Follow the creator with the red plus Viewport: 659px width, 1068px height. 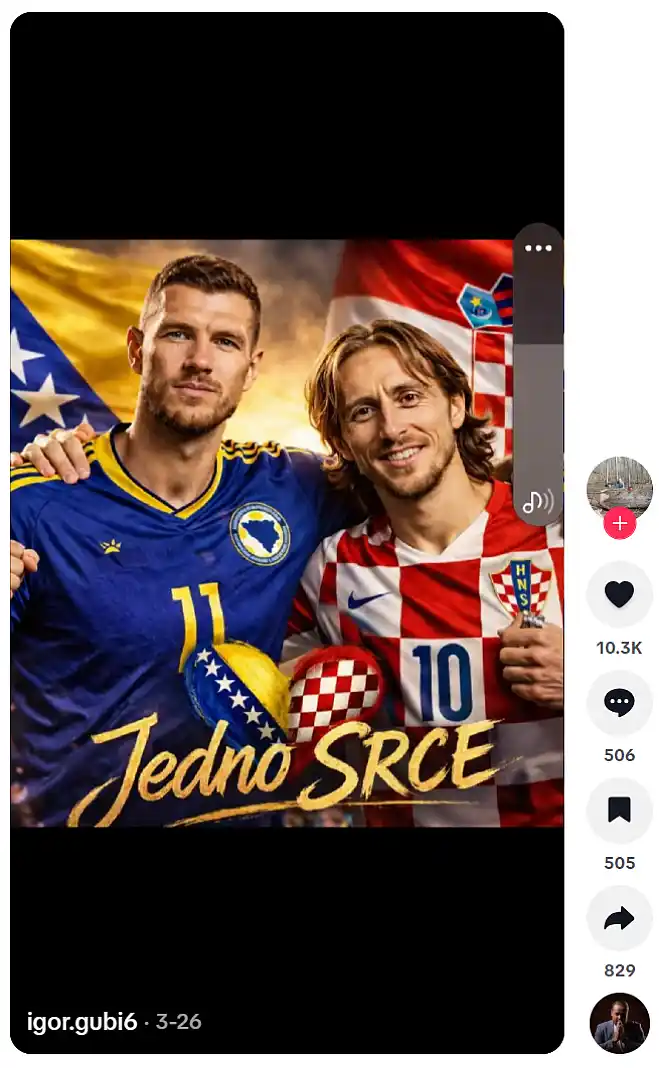(619, 524)
